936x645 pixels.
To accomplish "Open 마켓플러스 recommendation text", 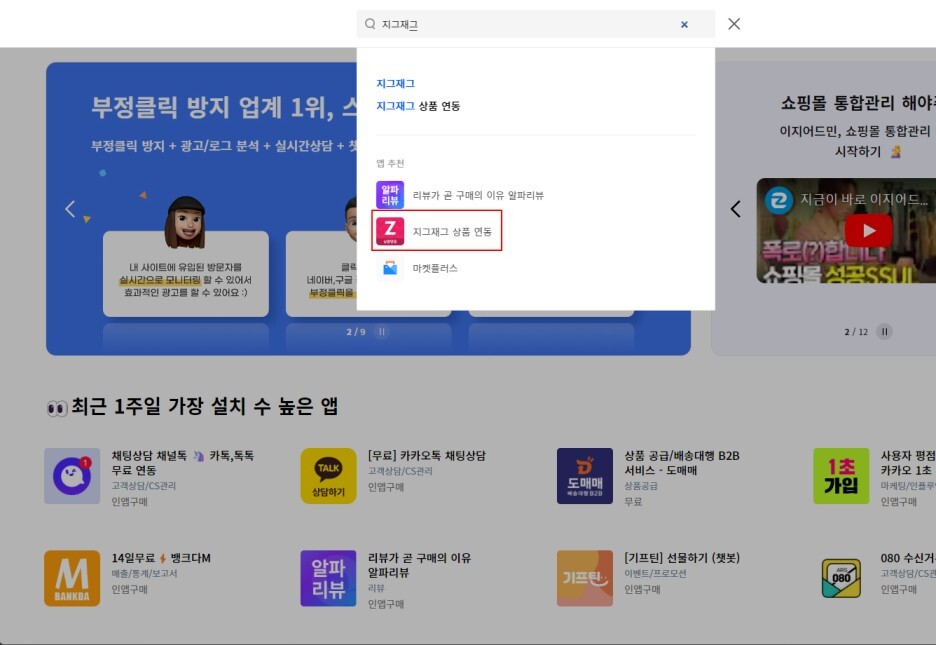I will (435, 269).
